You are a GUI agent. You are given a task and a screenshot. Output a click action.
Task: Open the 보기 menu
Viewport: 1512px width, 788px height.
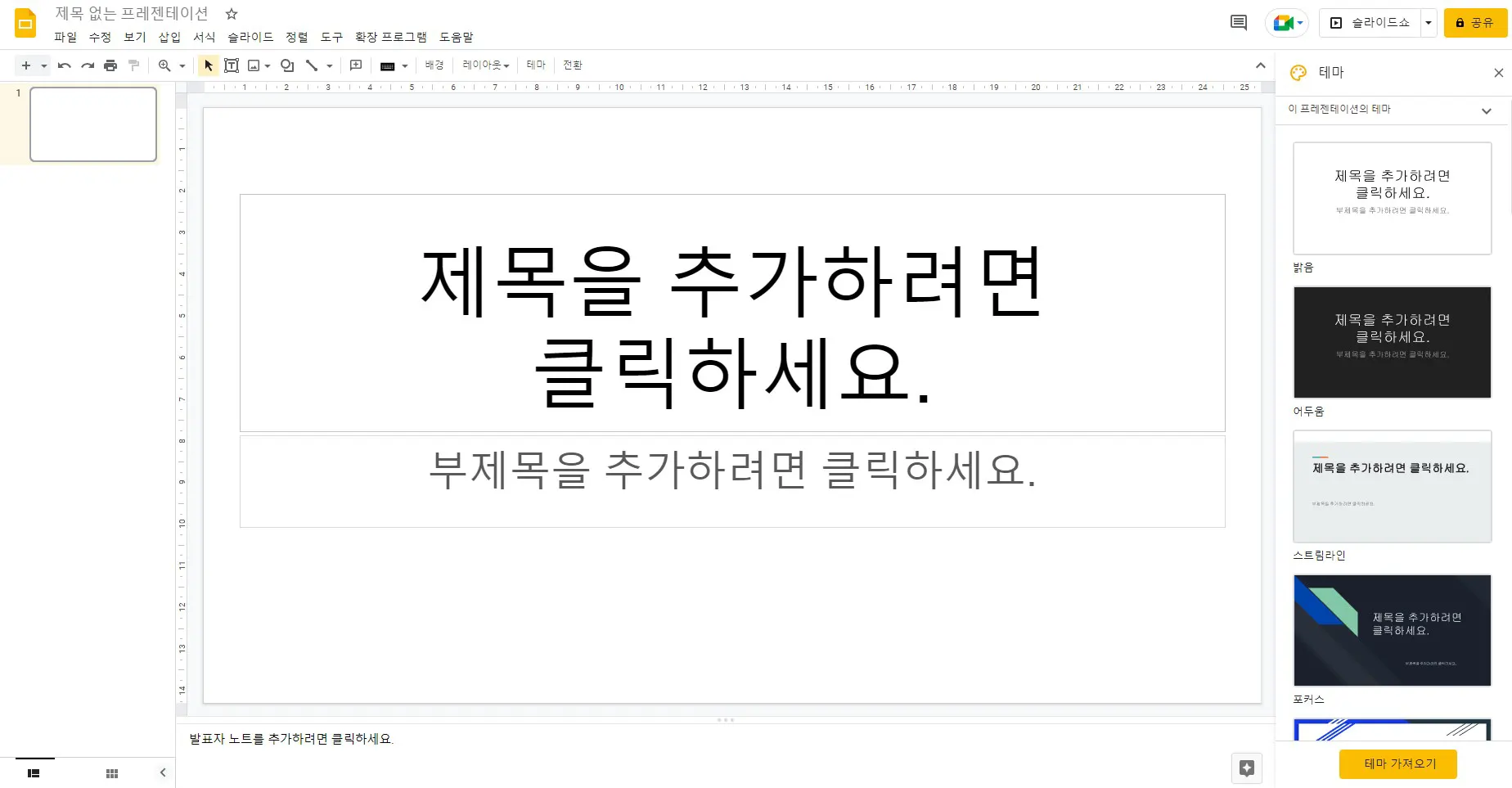(135, 37)
